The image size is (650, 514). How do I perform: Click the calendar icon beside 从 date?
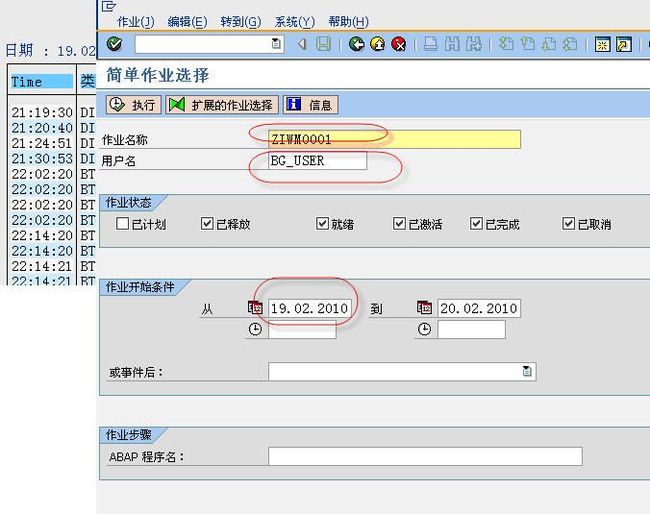tap(255, 308)
